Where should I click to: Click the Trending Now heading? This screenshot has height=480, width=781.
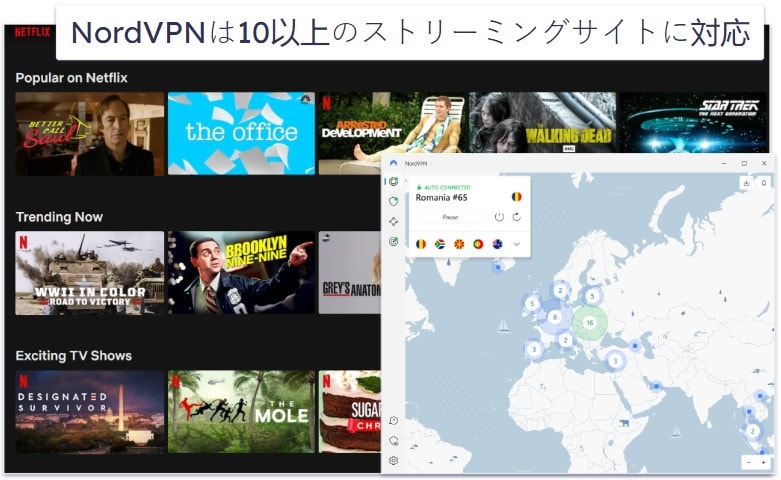coord(59,217)
